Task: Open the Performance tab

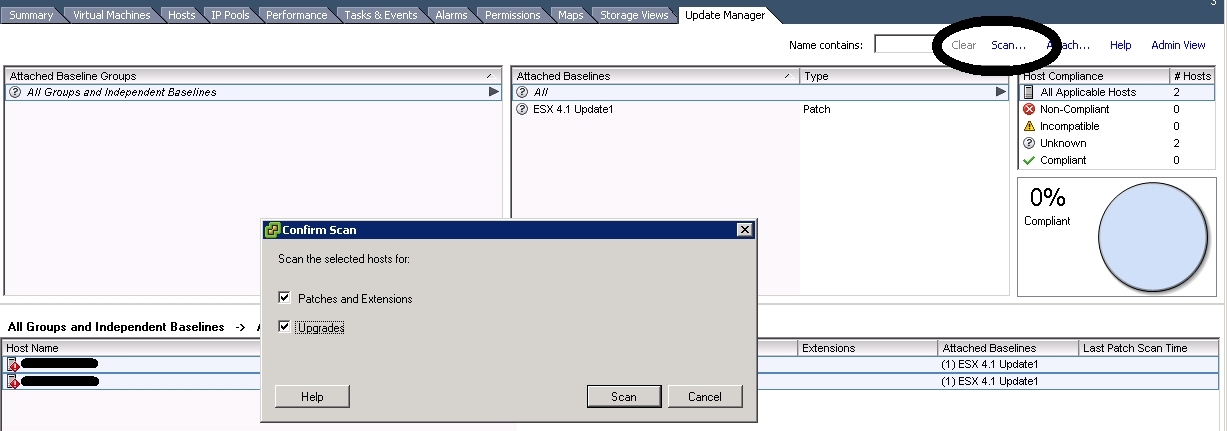Action: [x=296, y=15]
